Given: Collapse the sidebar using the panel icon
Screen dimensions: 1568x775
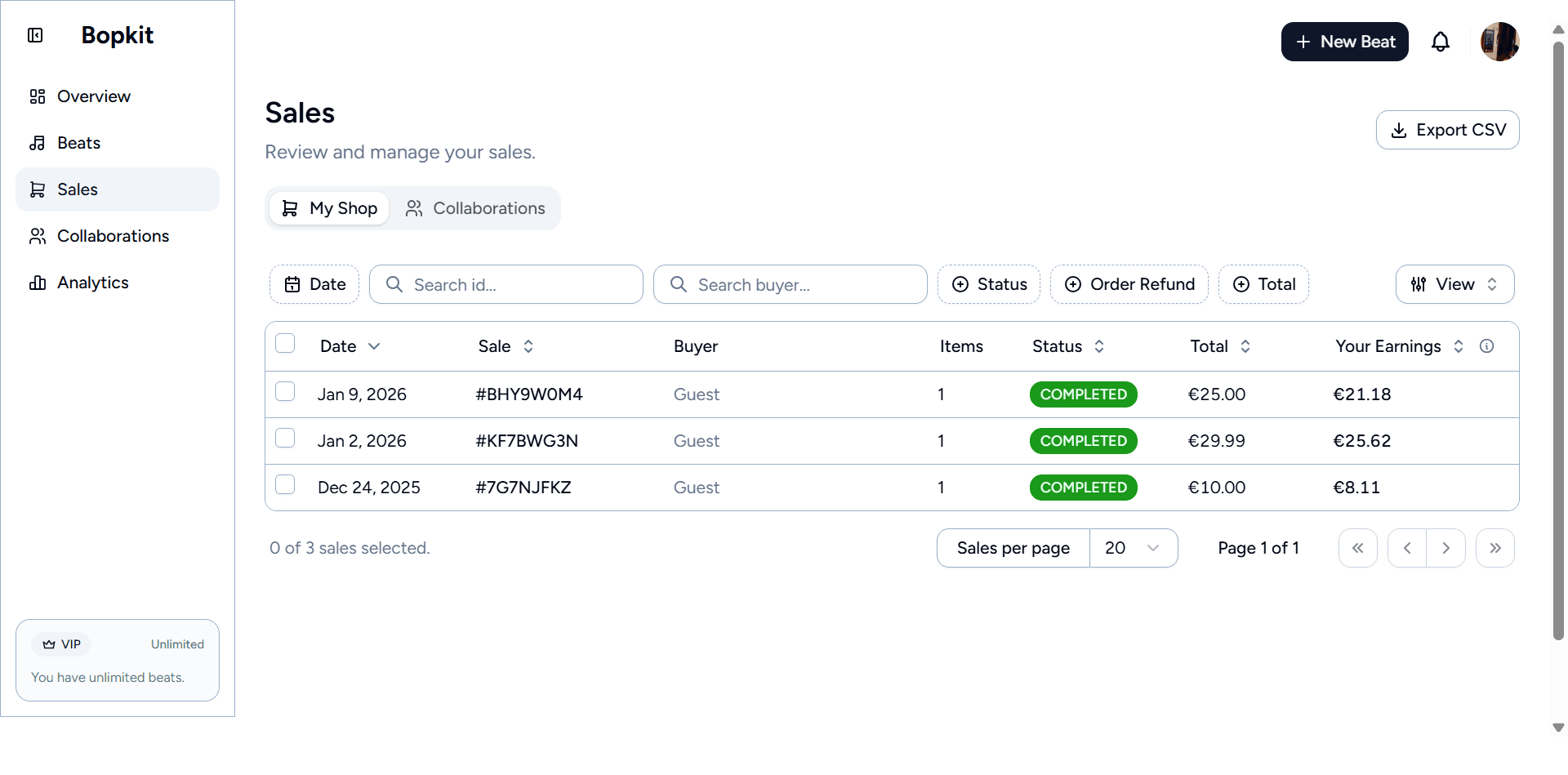Looking at the screenshot, I should coord(35,35).
